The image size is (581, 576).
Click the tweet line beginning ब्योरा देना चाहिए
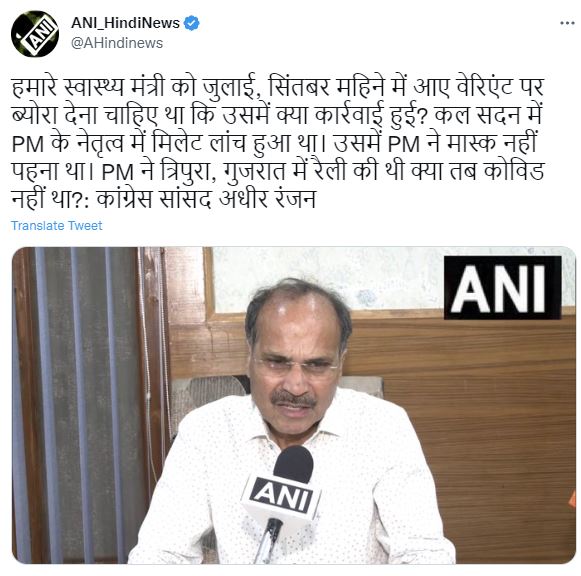tap(277, 116)
